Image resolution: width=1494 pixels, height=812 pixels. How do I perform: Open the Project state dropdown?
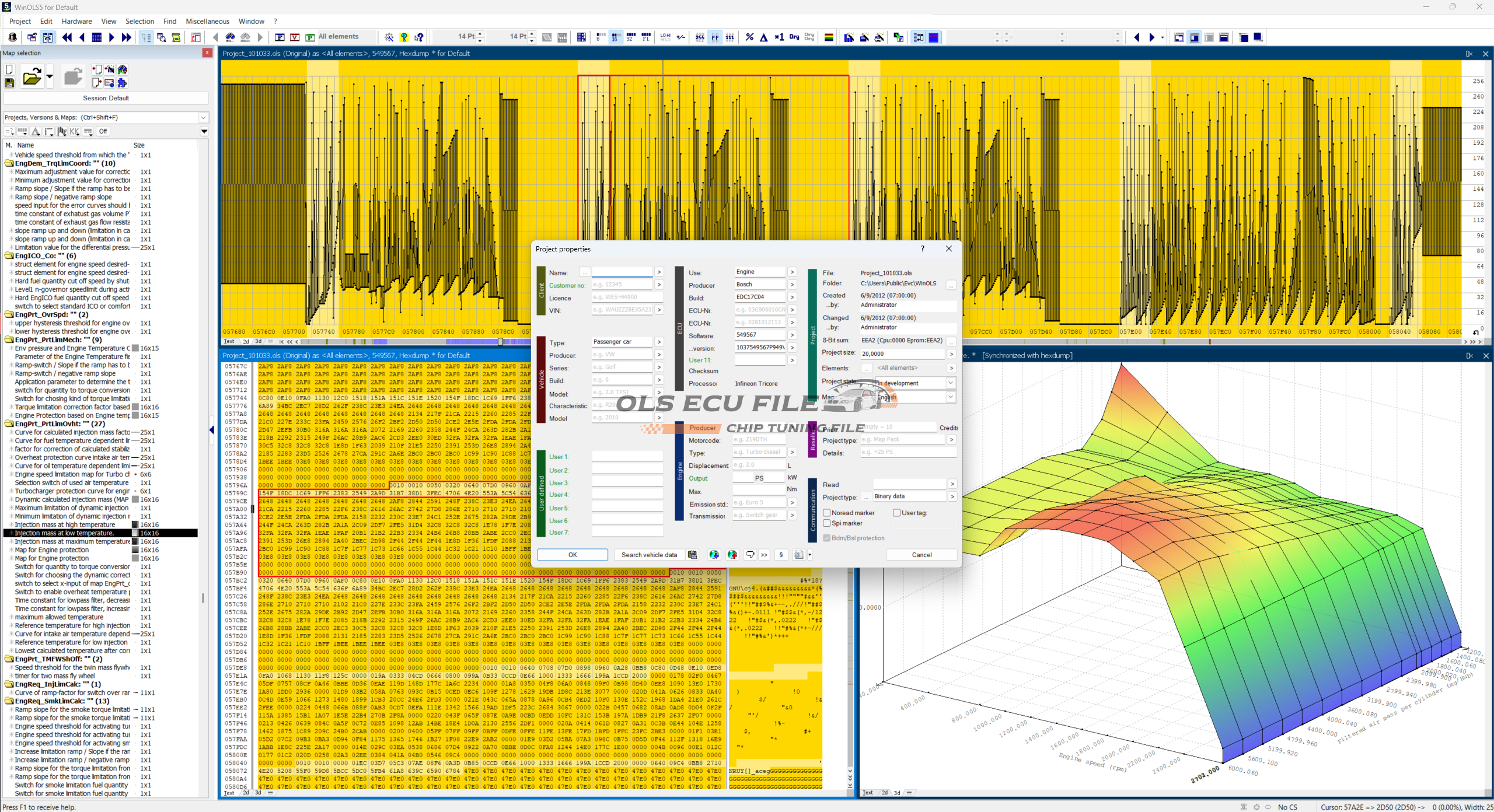[x=951, y=383]
